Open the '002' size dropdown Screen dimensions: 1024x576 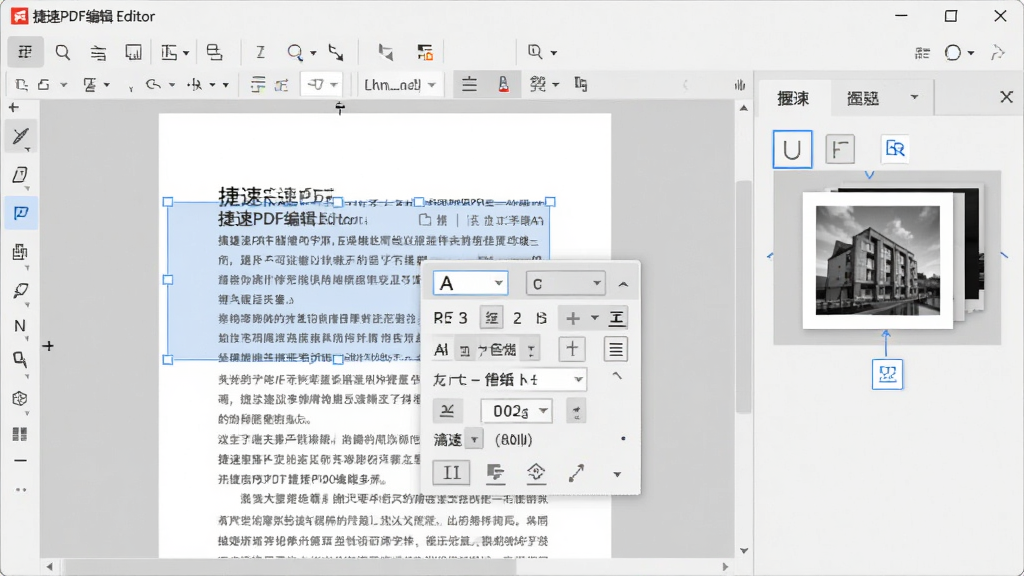(516, 411)
